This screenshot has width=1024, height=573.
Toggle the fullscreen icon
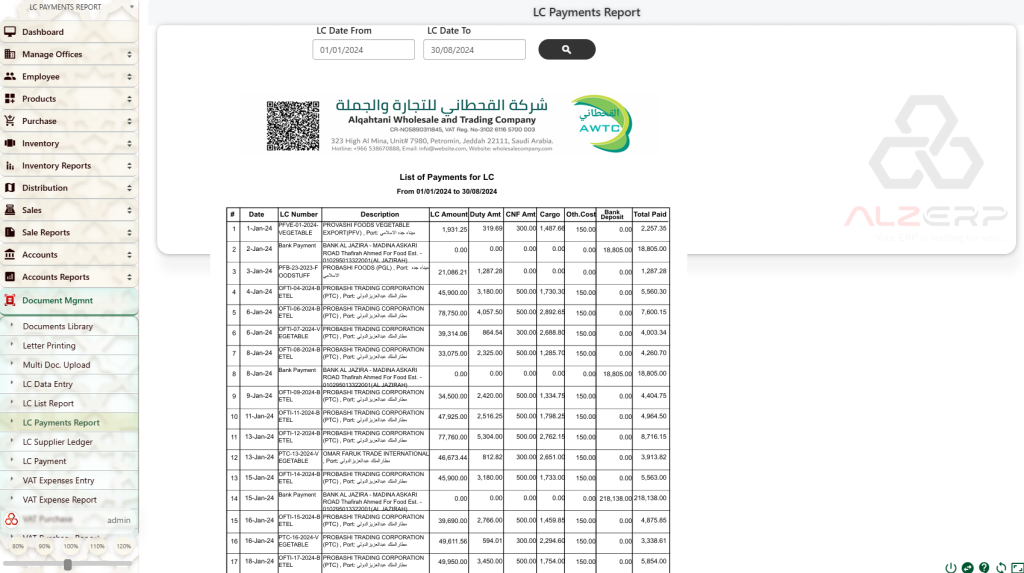(1017, 568)
